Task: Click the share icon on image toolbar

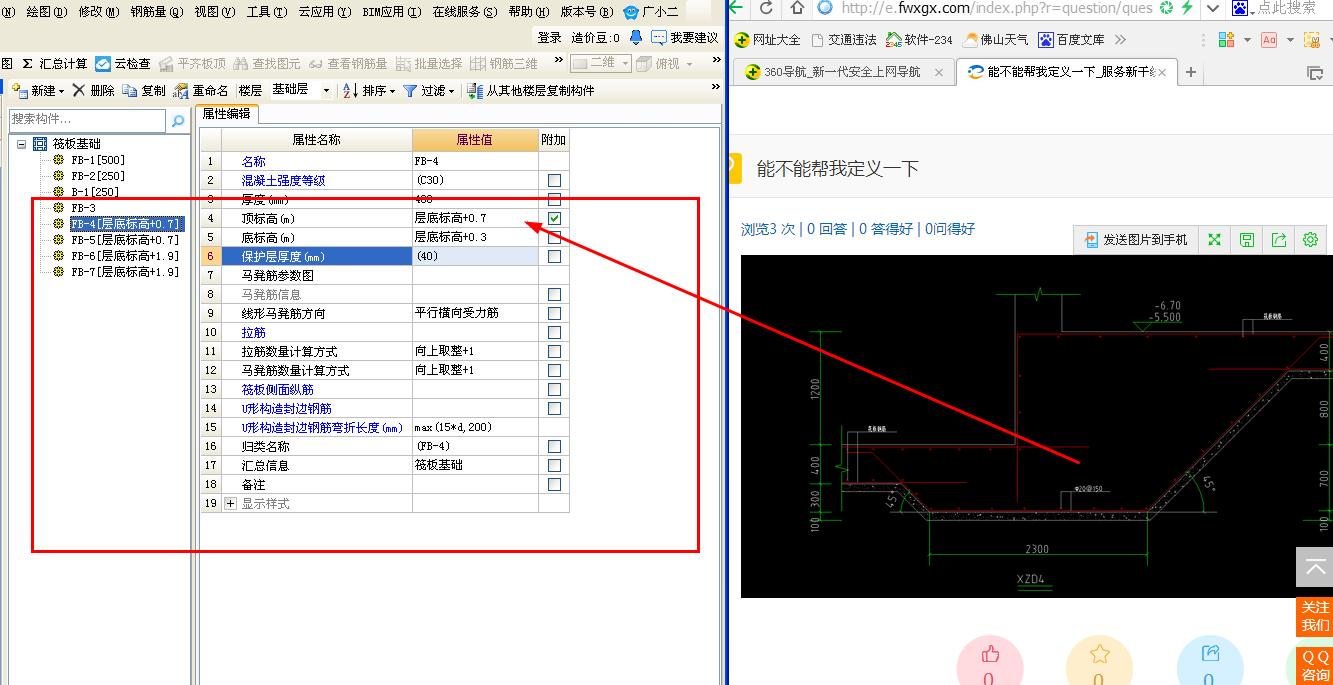Action: pos(1279,240)
